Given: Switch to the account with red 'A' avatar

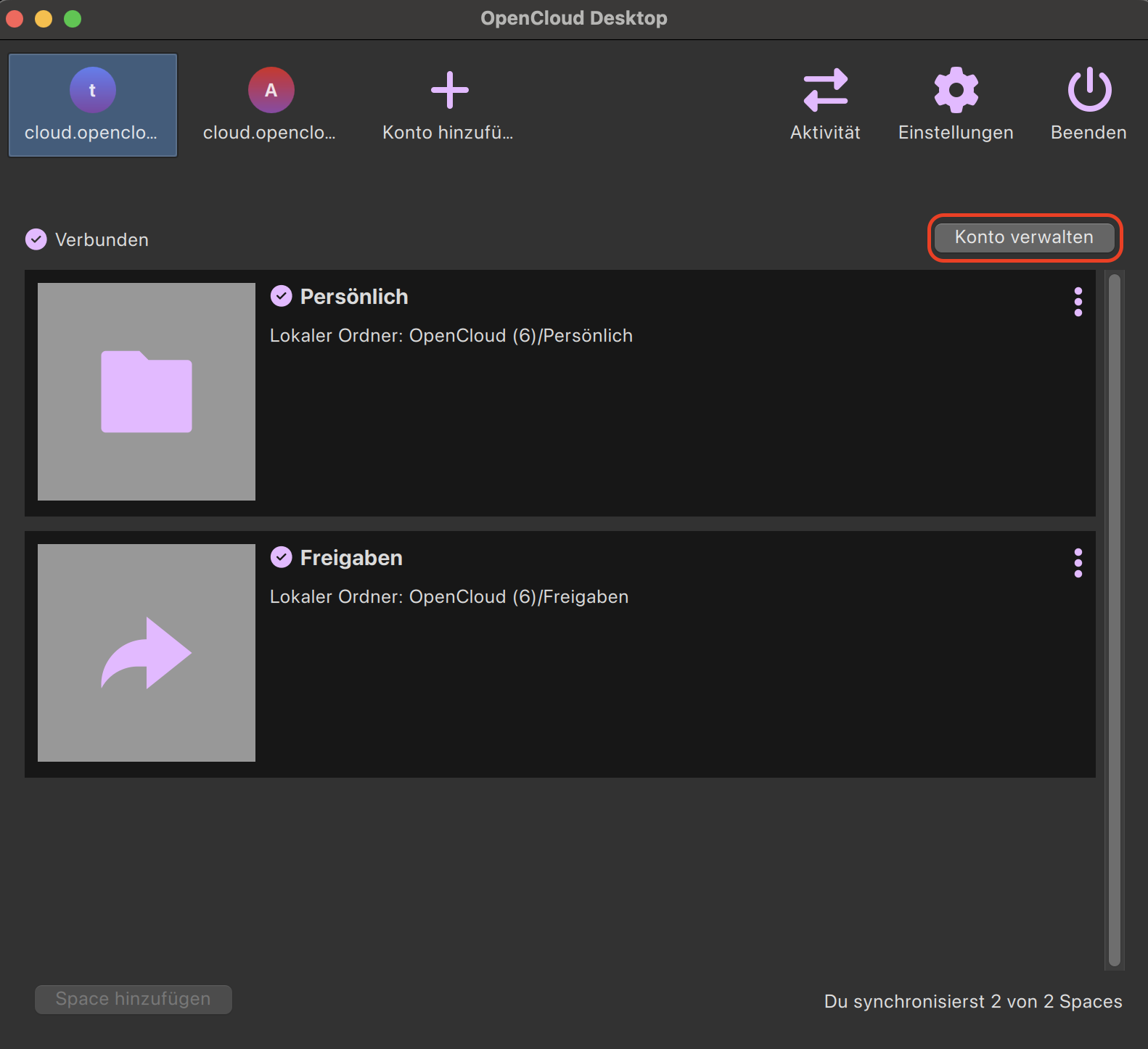Looking at the screenshot, I should click(270, 105).
